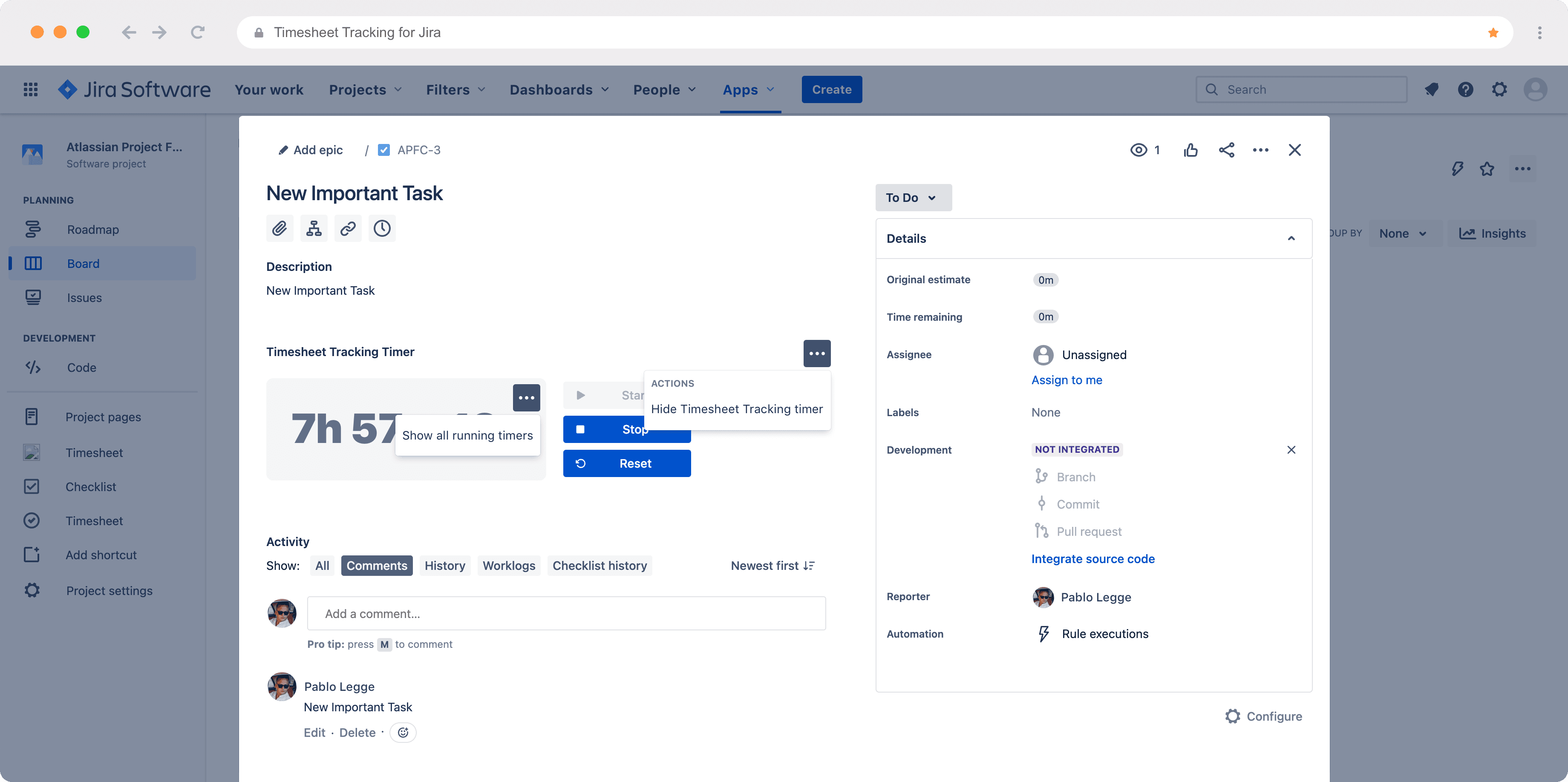The image size is (1568, 782).
Task: Click Assign to me link
Action: click(x=1066, y=380)
